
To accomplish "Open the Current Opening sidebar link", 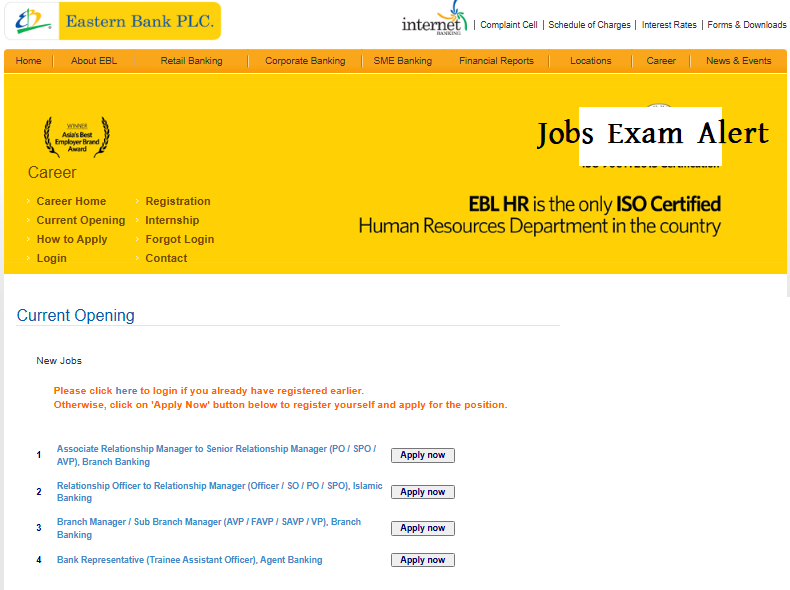I will [x=81, y=220].
